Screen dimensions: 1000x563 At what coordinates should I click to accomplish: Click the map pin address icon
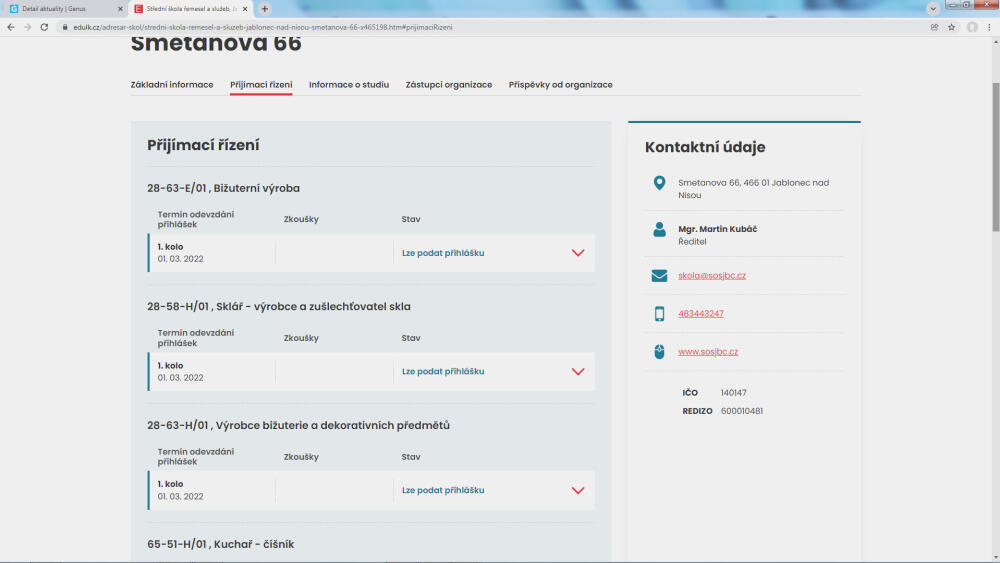pyautogui.click(x=659, y=183)
